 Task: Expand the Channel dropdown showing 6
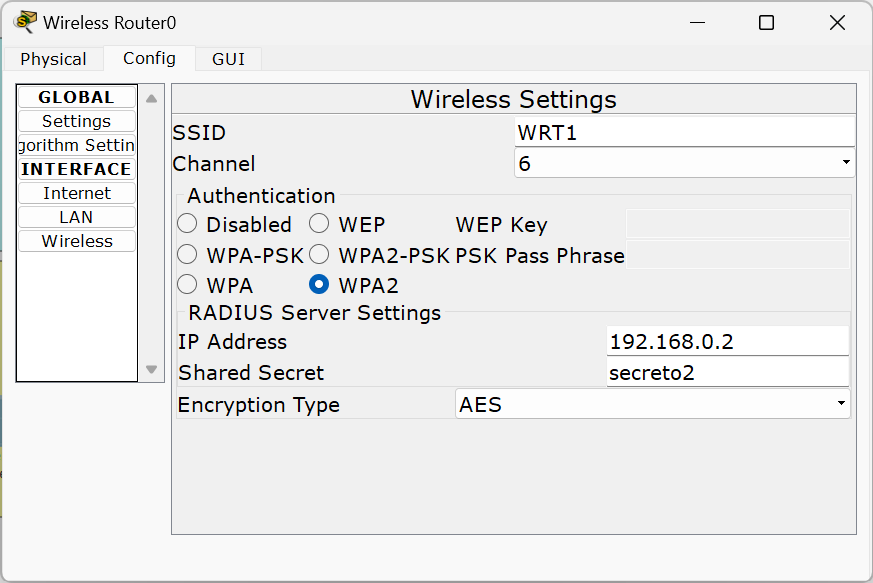click(x=684, y=163)
